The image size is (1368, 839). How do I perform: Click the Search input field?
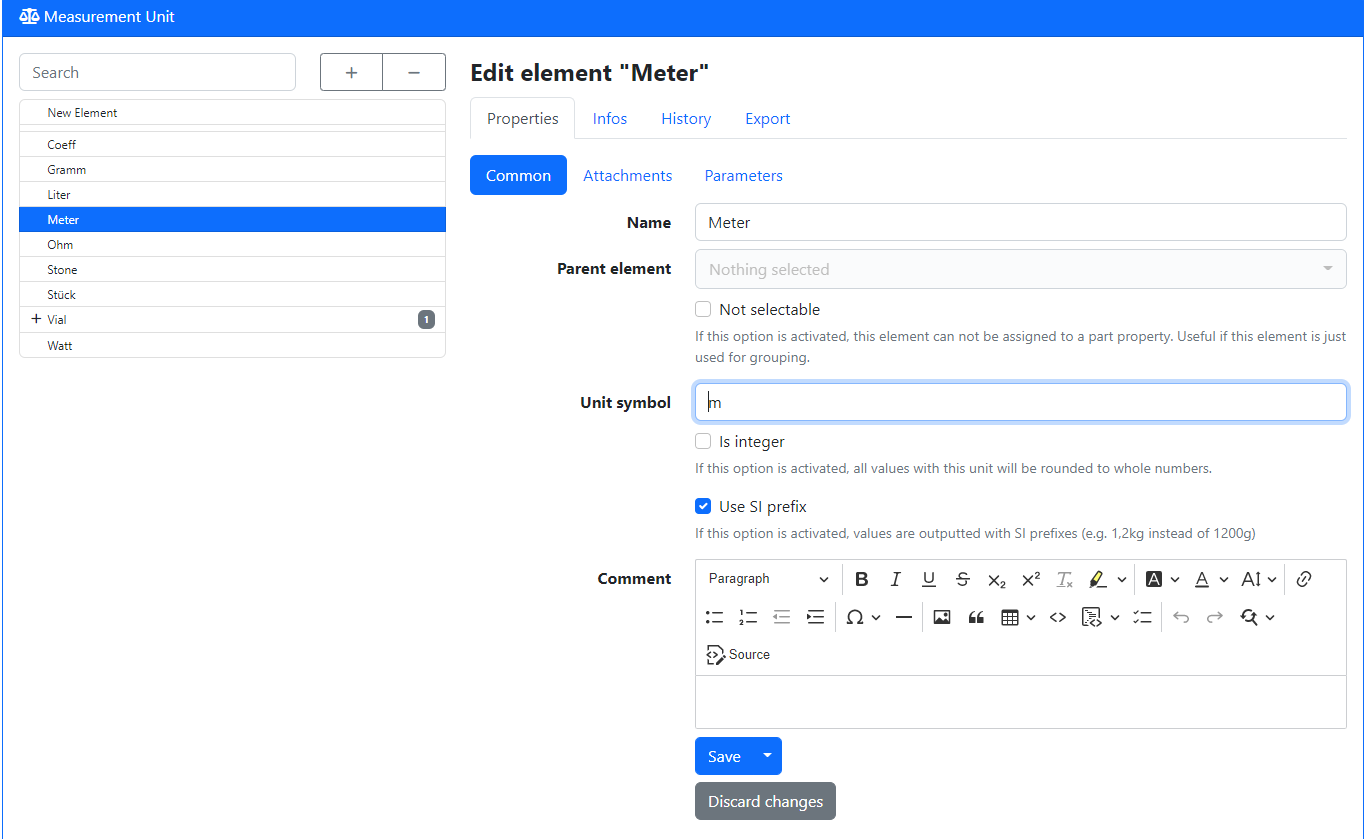(157, 73)
